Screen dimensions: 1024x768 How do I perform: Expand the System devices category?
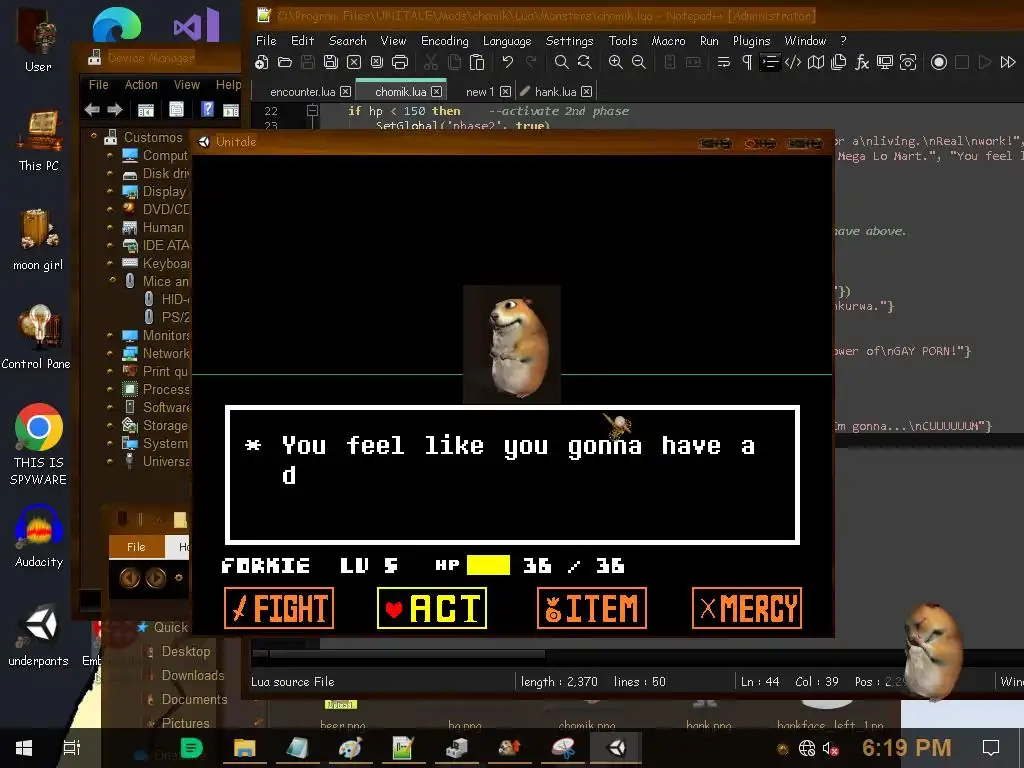pyautogui.click(x=110, y=443)
